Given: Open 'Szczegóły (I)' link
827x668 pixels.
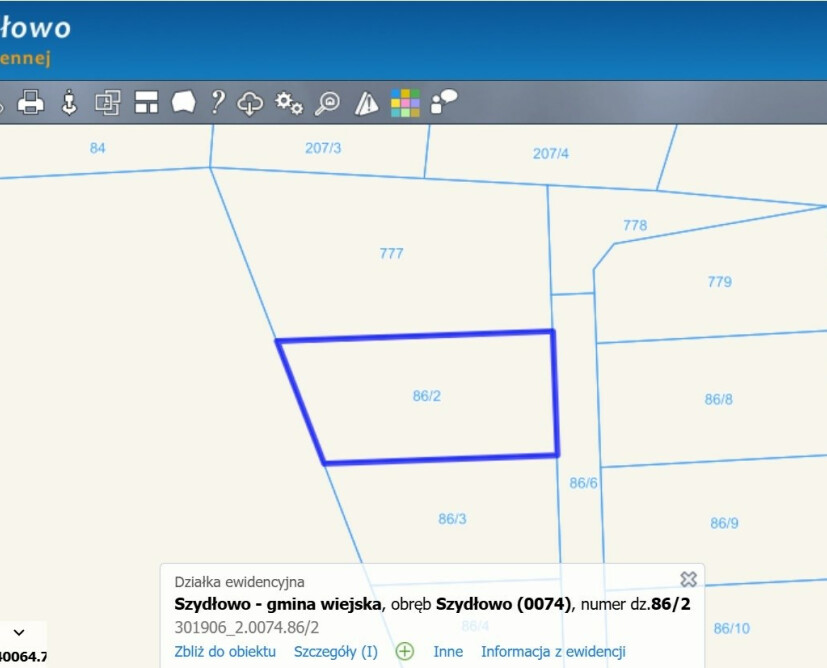Looking at the screenshot, I should (x=336, y=652).
